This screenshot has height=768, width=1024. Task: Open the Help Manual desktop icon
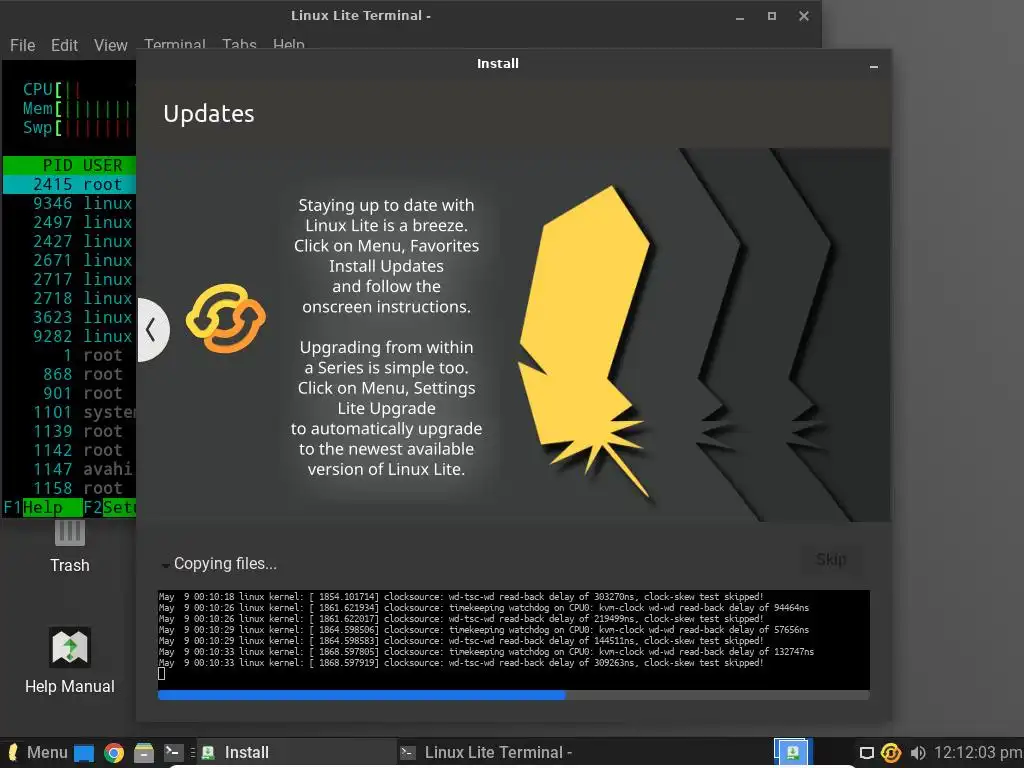(x=70, y=661)
